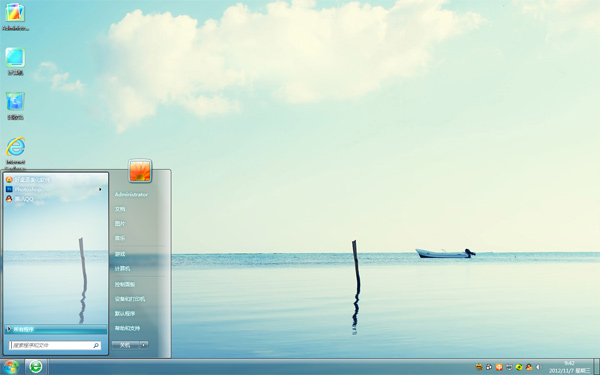This screenshot has height=375, width=600.
Task: Open Default Programs (默认程序) in Start menu
Action: pyautogui.click(x=125, y=313)
